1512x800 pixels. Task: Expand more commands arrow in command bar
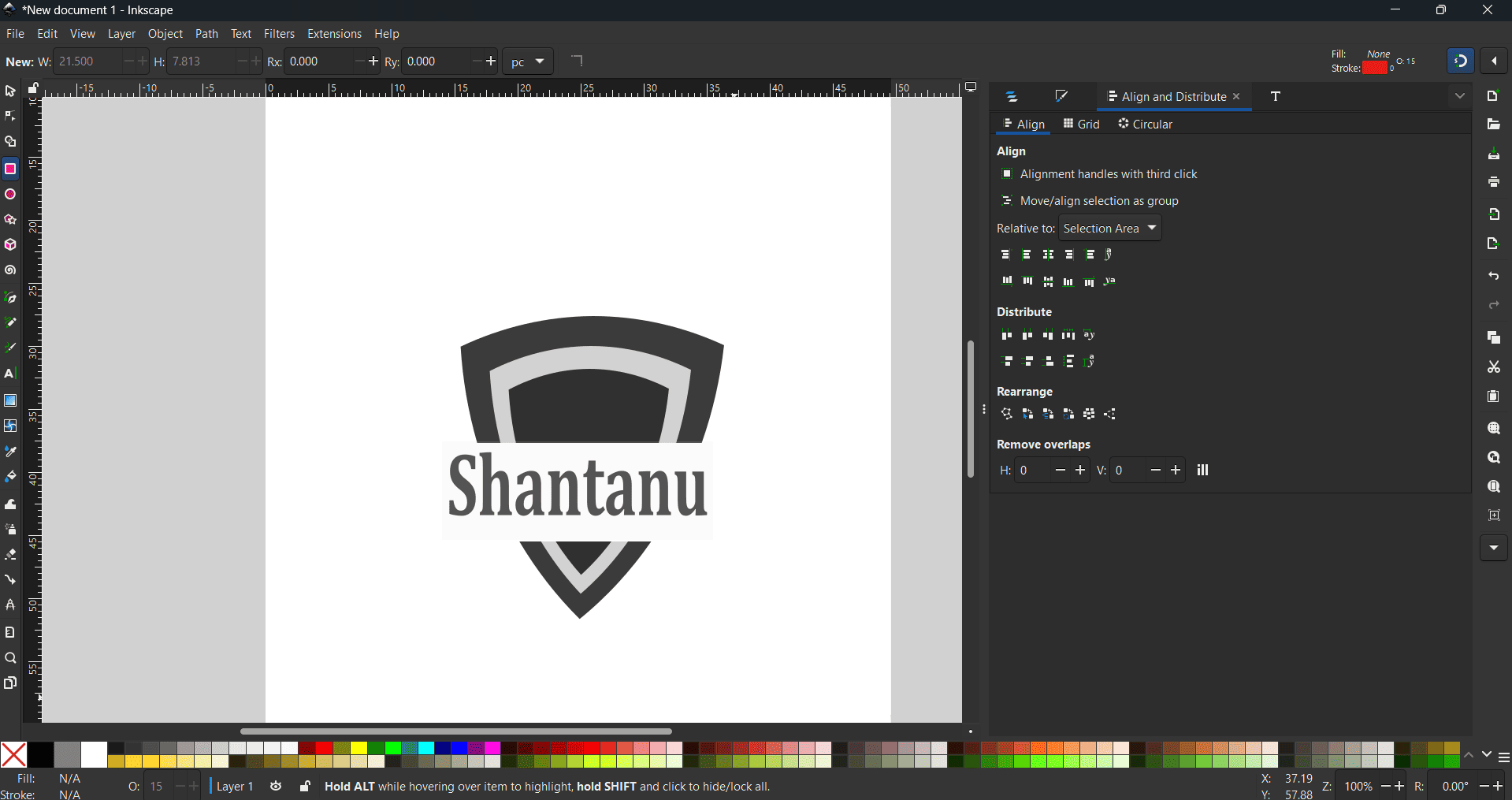(x=1494, y=548)
